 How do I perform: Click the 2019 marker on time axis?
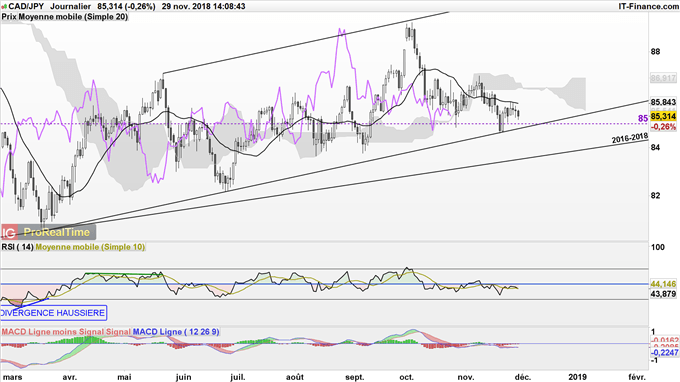(x=576, y=377)
